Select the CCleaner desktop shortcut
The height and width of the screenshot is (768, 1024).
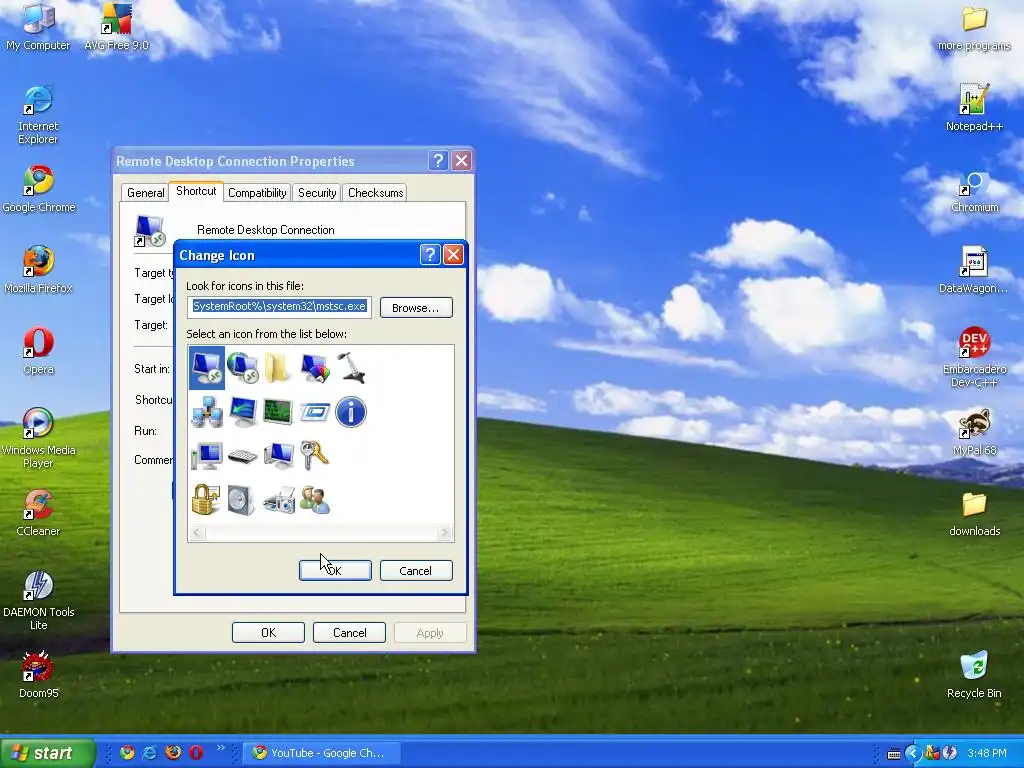pyautogui.click(x=38, y=513)
